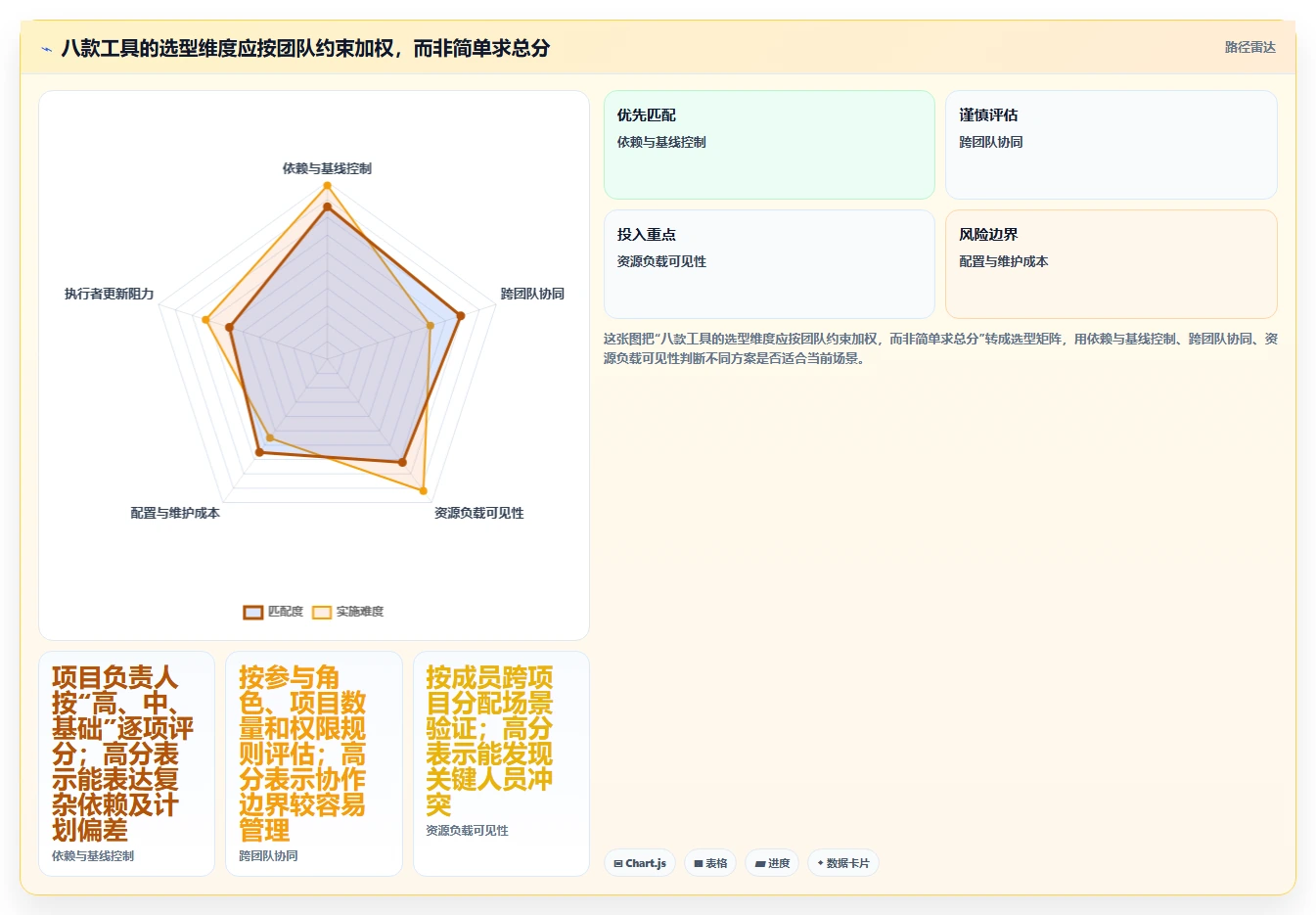Viewport: 1316px width, 915px height.
Task: Open the 风险边界 card
Action: (x=1111, y=264)
